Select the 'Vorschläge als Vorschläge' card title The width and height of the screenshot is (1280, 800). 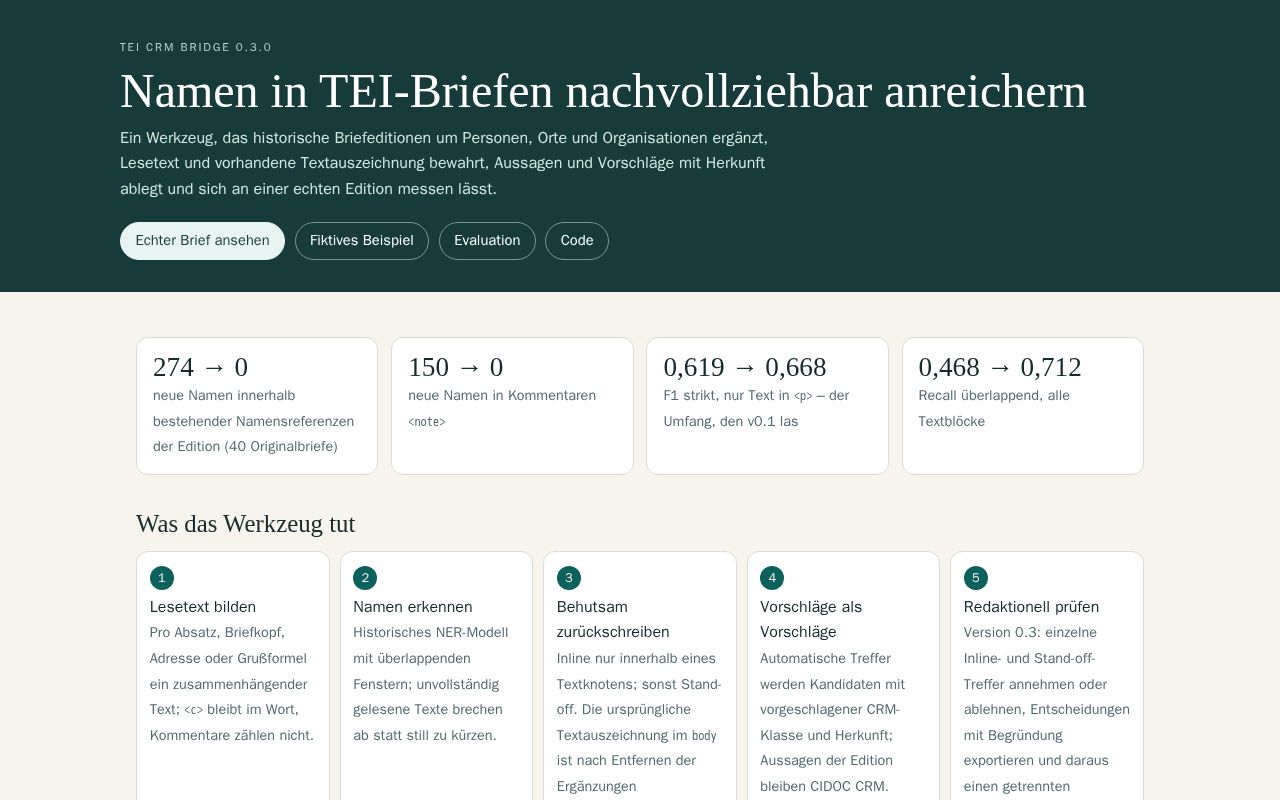[811, 619]
